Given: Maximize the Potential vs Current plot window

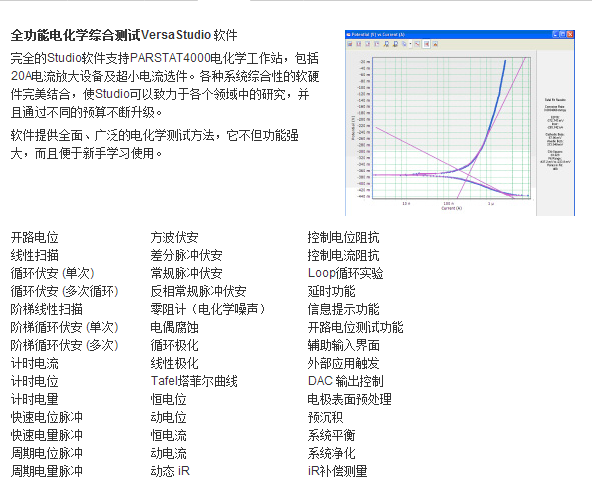Looking at the screenshot, I should coord(563,34).
